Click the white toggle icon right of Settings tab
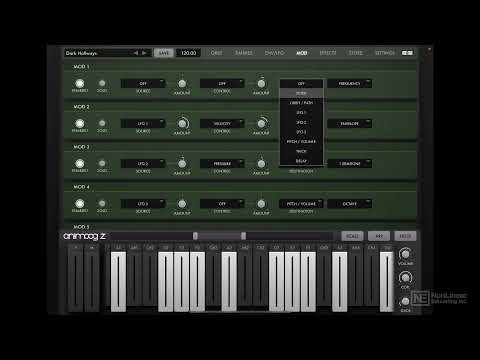This screenshot has width=480, height=360. point(407,53)
